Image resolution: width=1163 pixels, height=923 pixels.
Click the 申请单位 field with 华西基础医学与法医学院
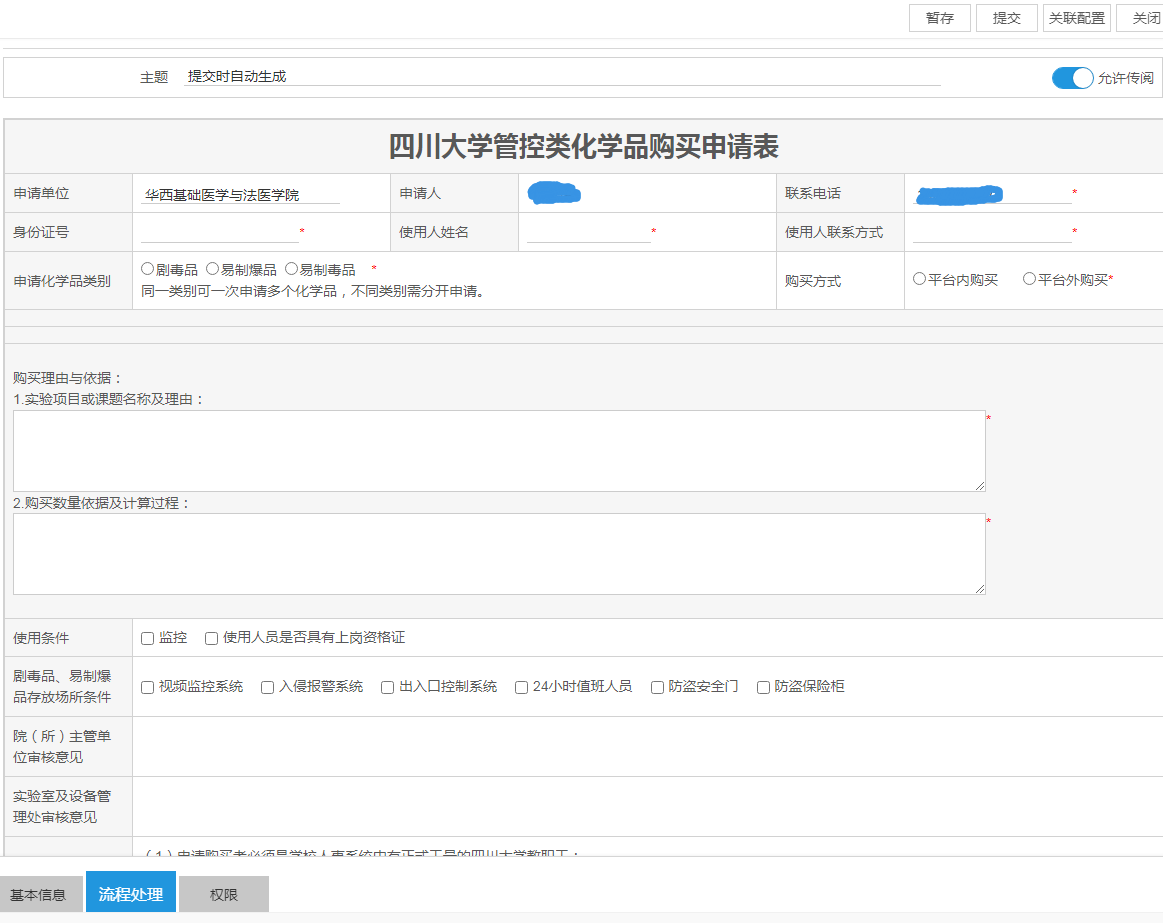pyautogui.click(x=240, y=194)
